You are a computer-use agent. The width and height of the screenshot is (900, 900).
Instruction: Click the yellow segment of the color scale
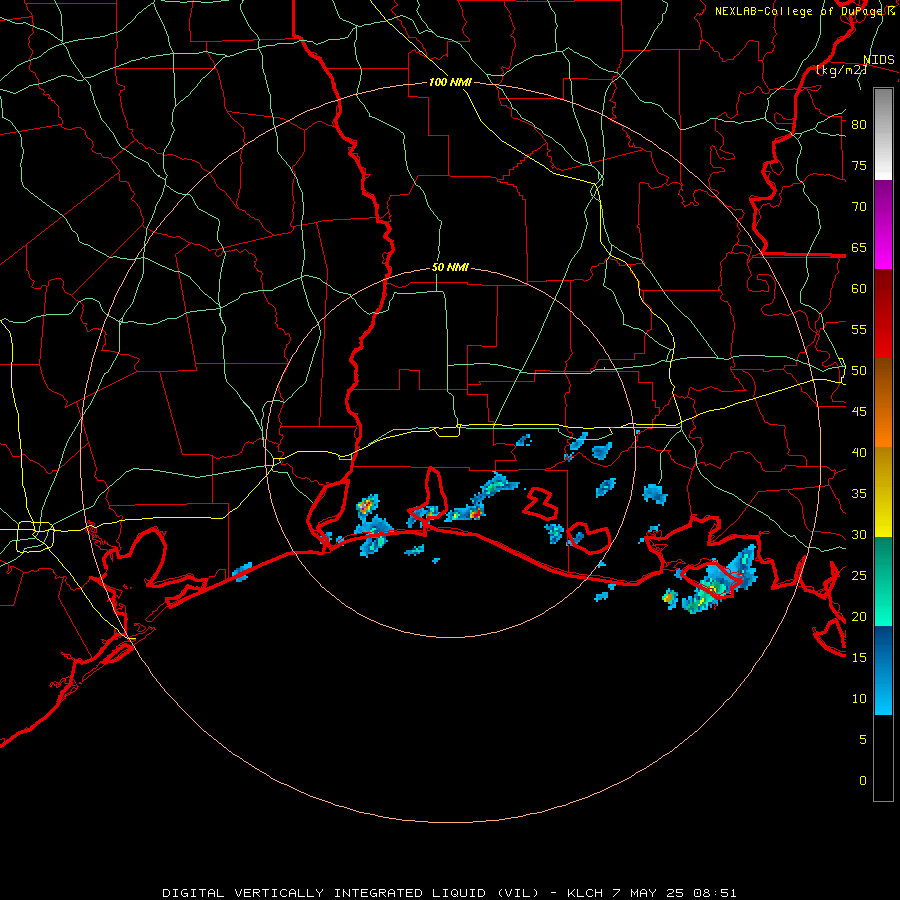coord(883,492)
